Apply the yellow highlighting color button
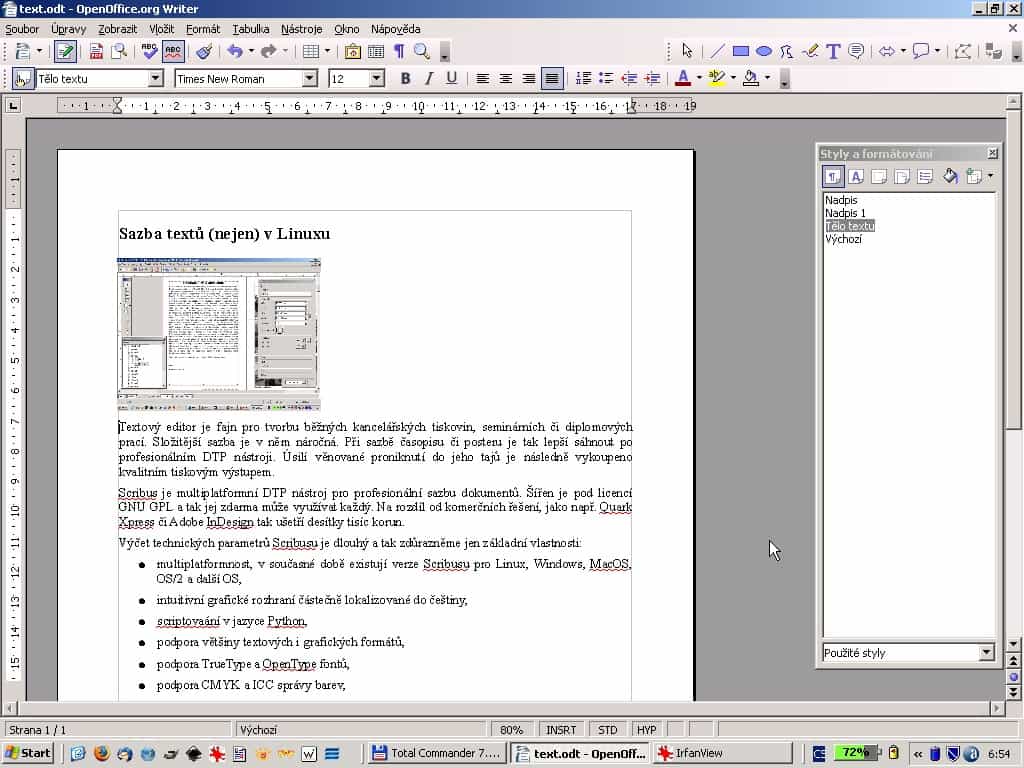1024x768 pixels. click(716, 79)
